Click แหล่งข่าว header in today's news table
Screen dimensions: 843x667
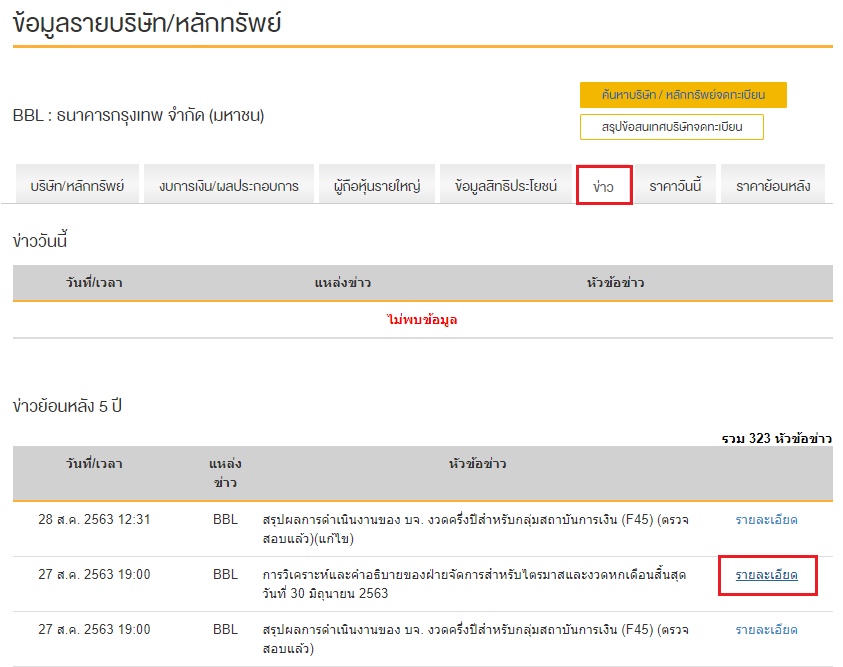pos(342,283)
